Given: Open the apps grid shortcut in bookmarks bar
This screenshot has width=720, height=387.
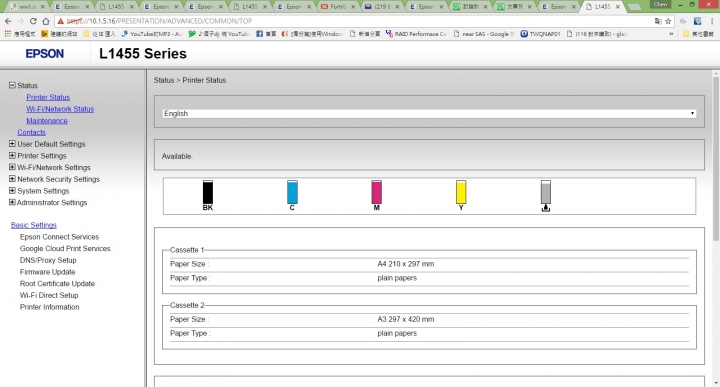Looking at the screenshot, I should [7, 34].
